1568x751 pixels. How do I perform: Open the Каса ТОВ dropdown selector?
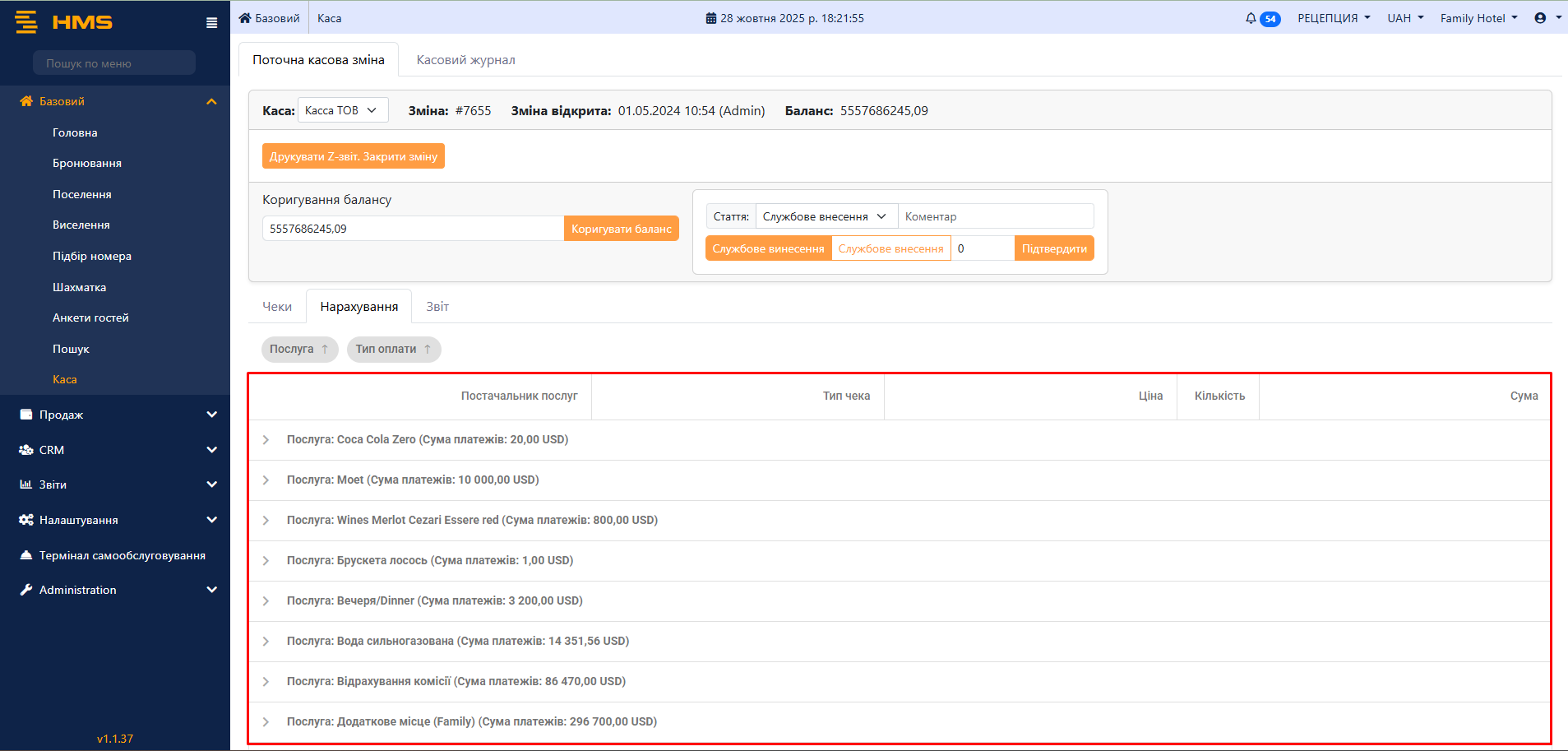[x=342, y=110]
